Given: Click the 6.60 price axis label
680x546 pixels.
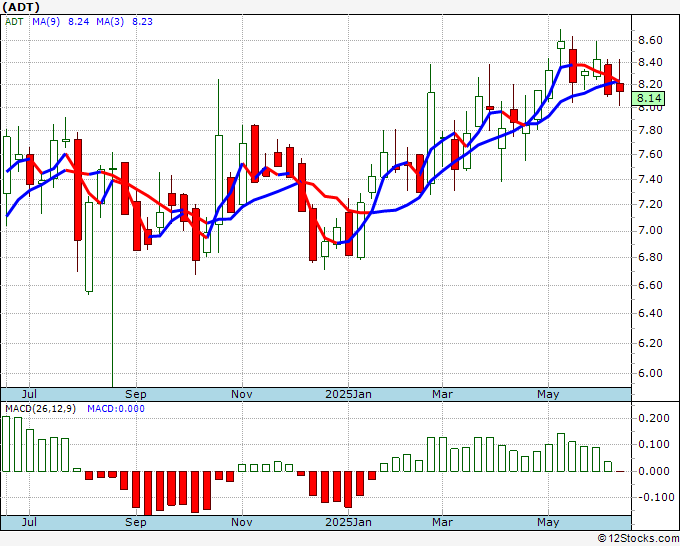Looking at the screenshot, I should coord(650,285).
